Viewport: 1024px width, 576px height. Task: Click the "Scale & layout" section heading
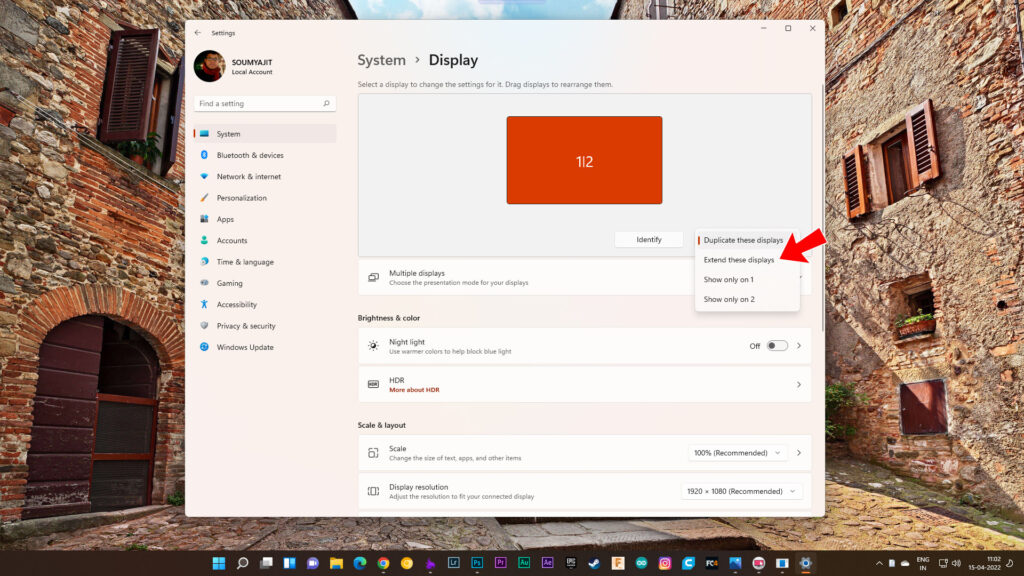[381, 425]
